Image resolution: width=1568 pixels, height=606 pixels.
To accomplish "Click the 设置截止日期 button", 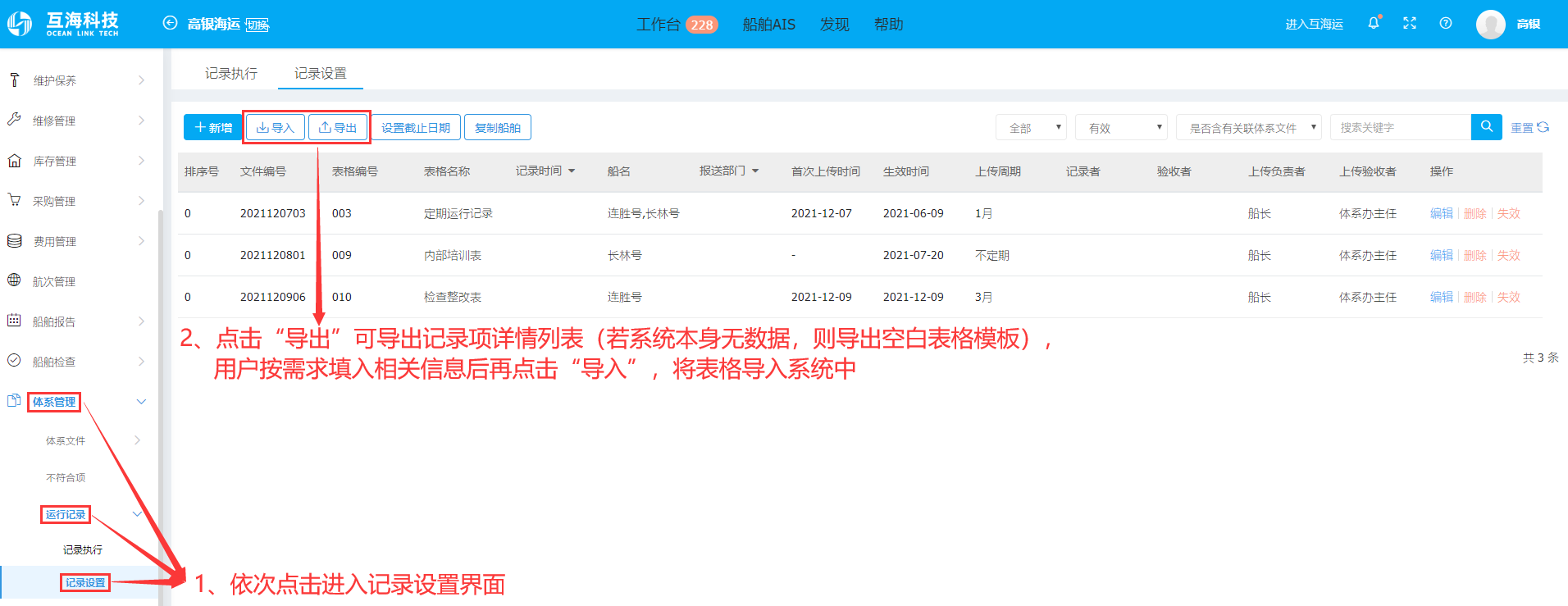I will [416, 127].
